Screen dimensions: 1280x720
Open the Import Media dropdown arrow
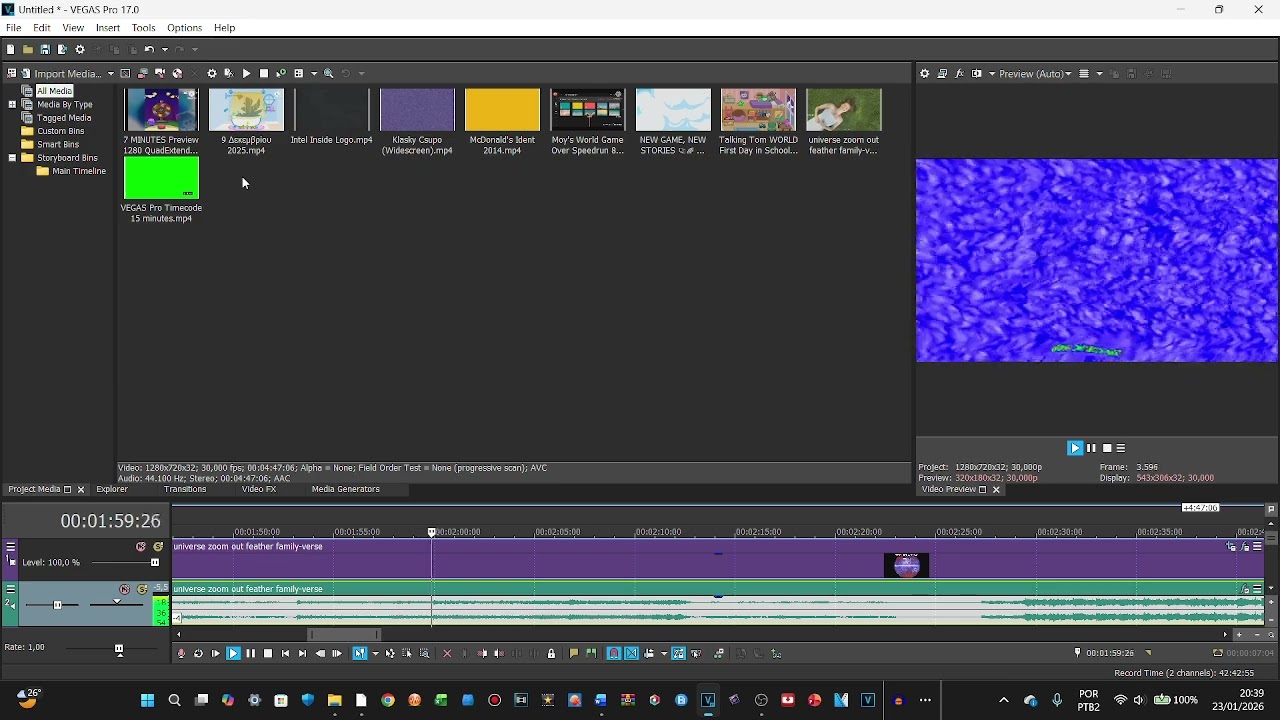(x=110, y=73)
